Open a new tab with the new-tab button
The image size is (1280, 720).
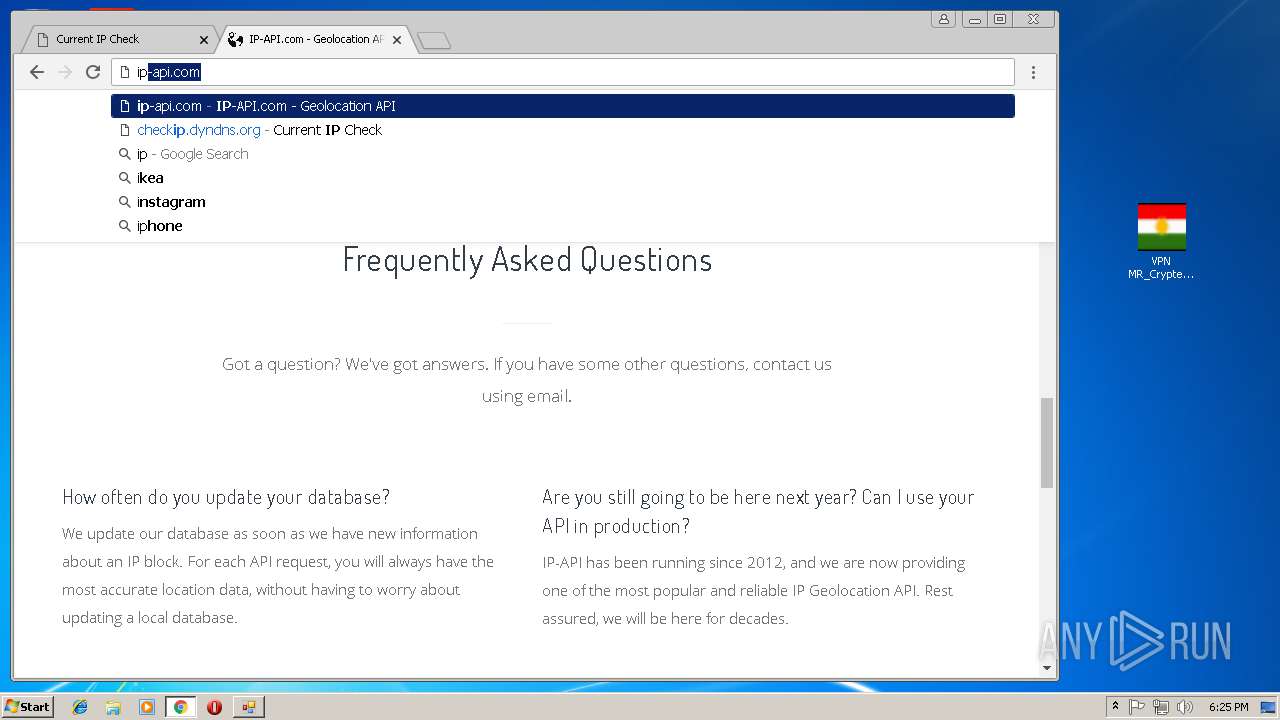[x=434, y=40]
